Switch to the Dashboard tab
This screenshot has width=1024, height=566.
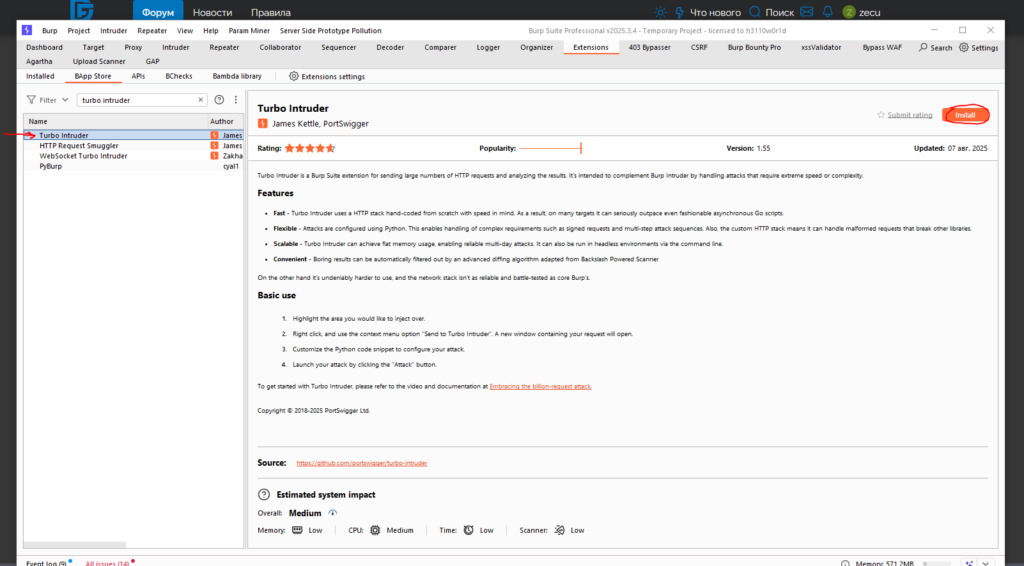click(x=44, y=47)
